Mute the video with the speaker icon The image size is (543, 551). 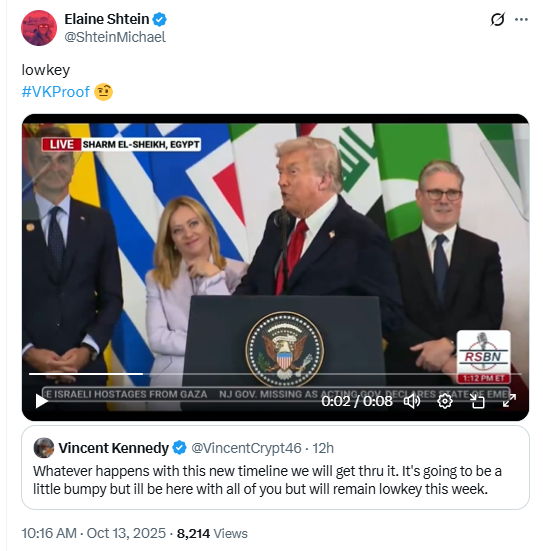[x=412, y=401]
